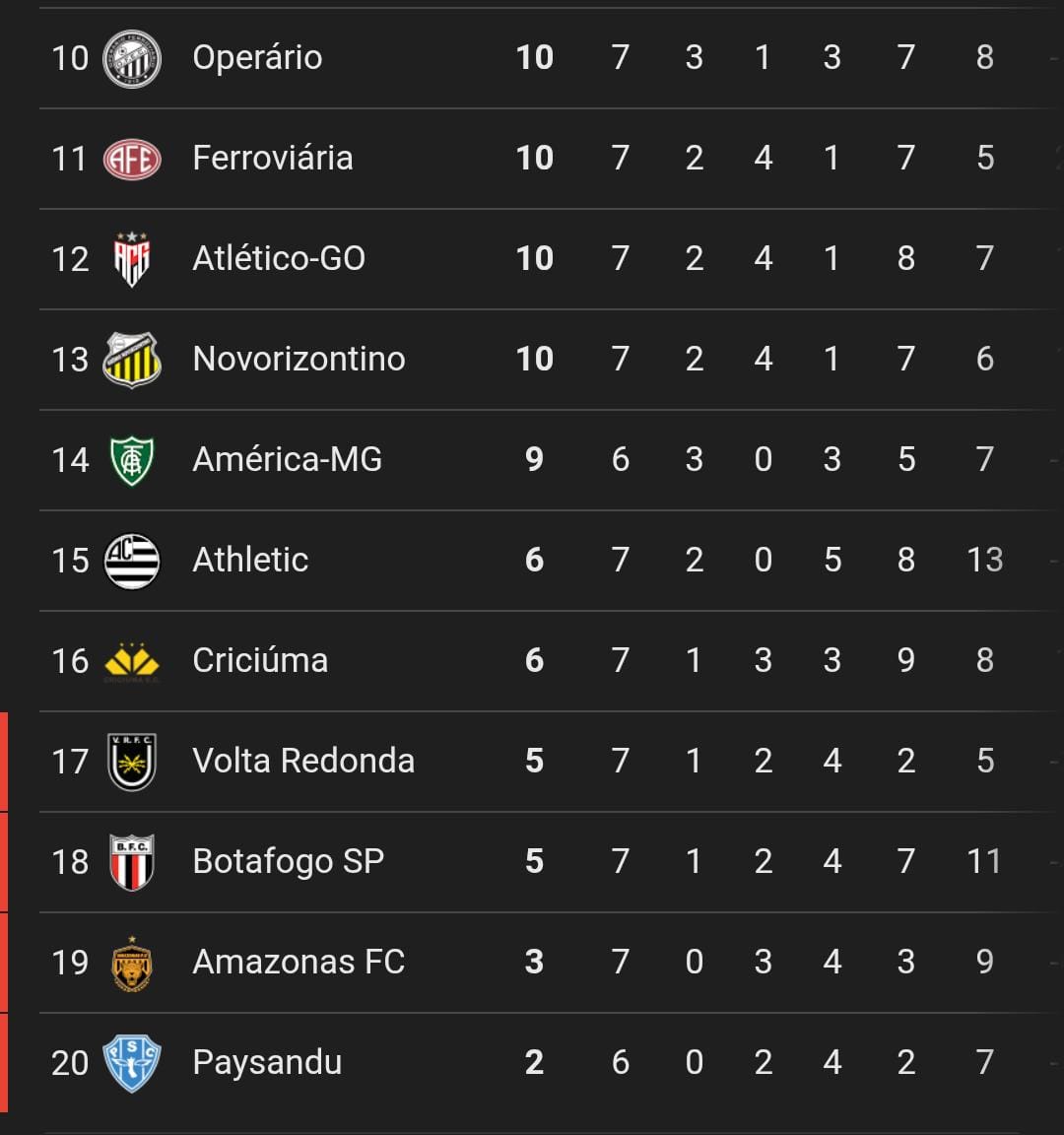Go to Novorizontino team details
1064x1135 pixels.
pos(299,359)
